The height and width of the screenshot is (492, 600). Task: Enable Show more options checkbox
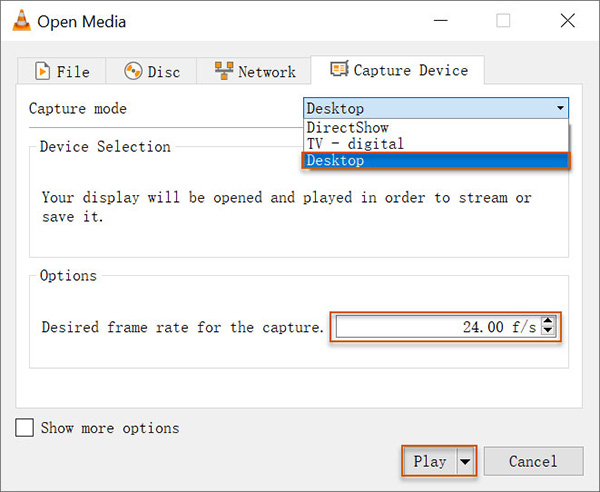25,428
